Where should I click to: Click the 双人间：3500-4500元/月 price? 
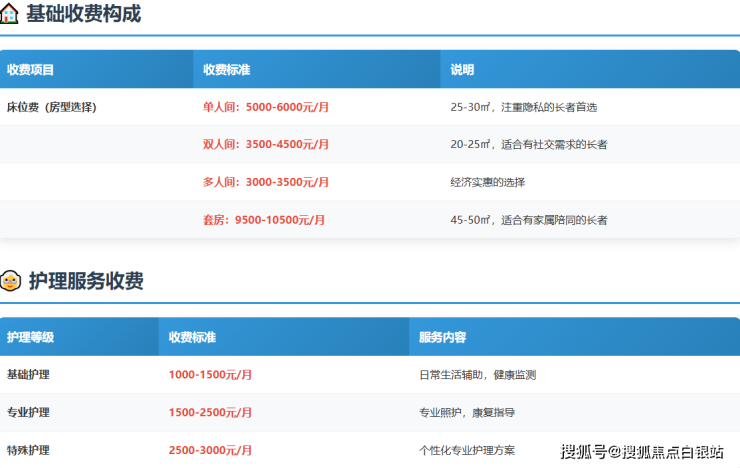click(x=266, y=145)
